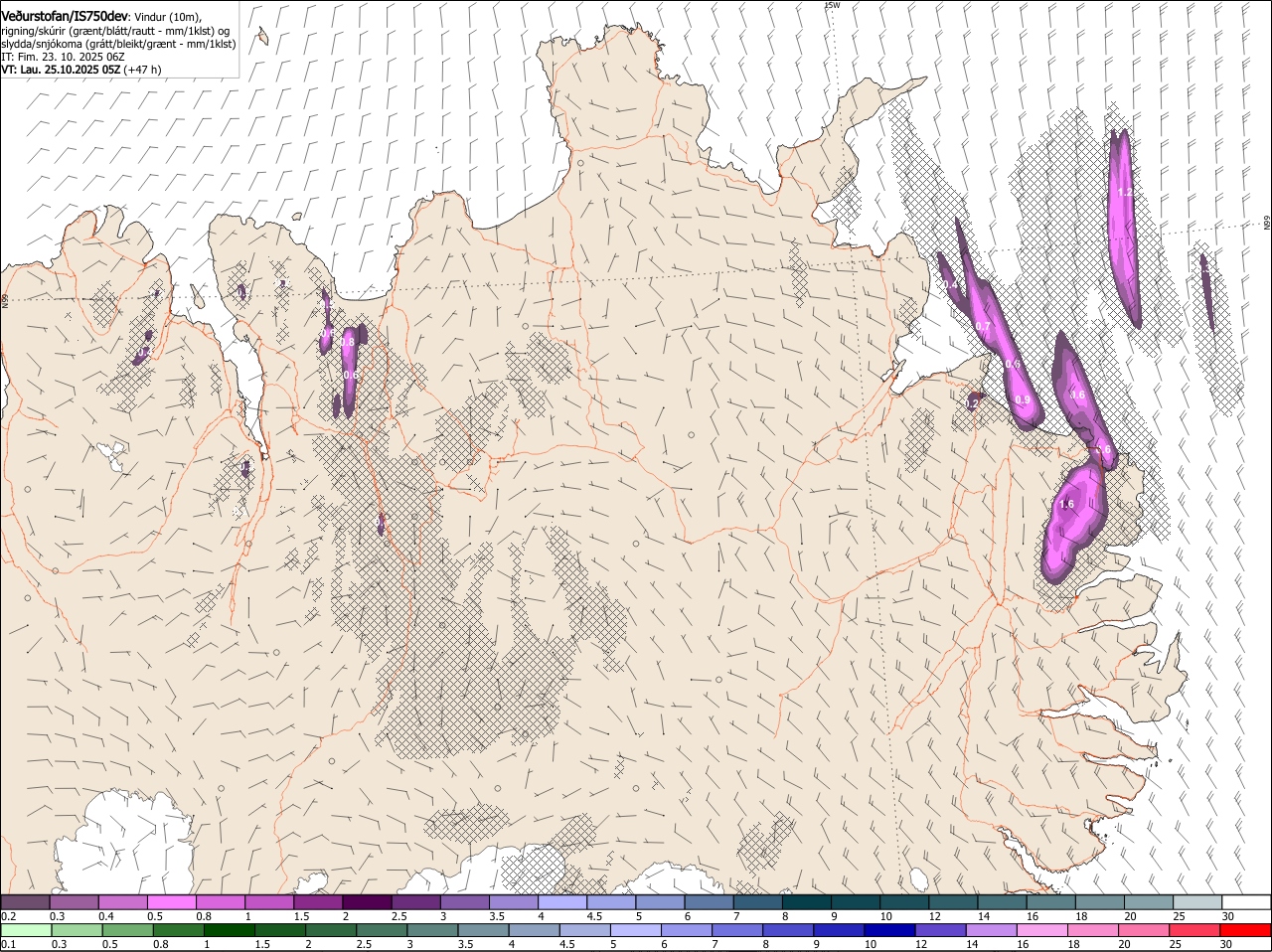Click the 1.2 precipitation label offshore
This screenshot has width=1272, height=952.
1124,193
